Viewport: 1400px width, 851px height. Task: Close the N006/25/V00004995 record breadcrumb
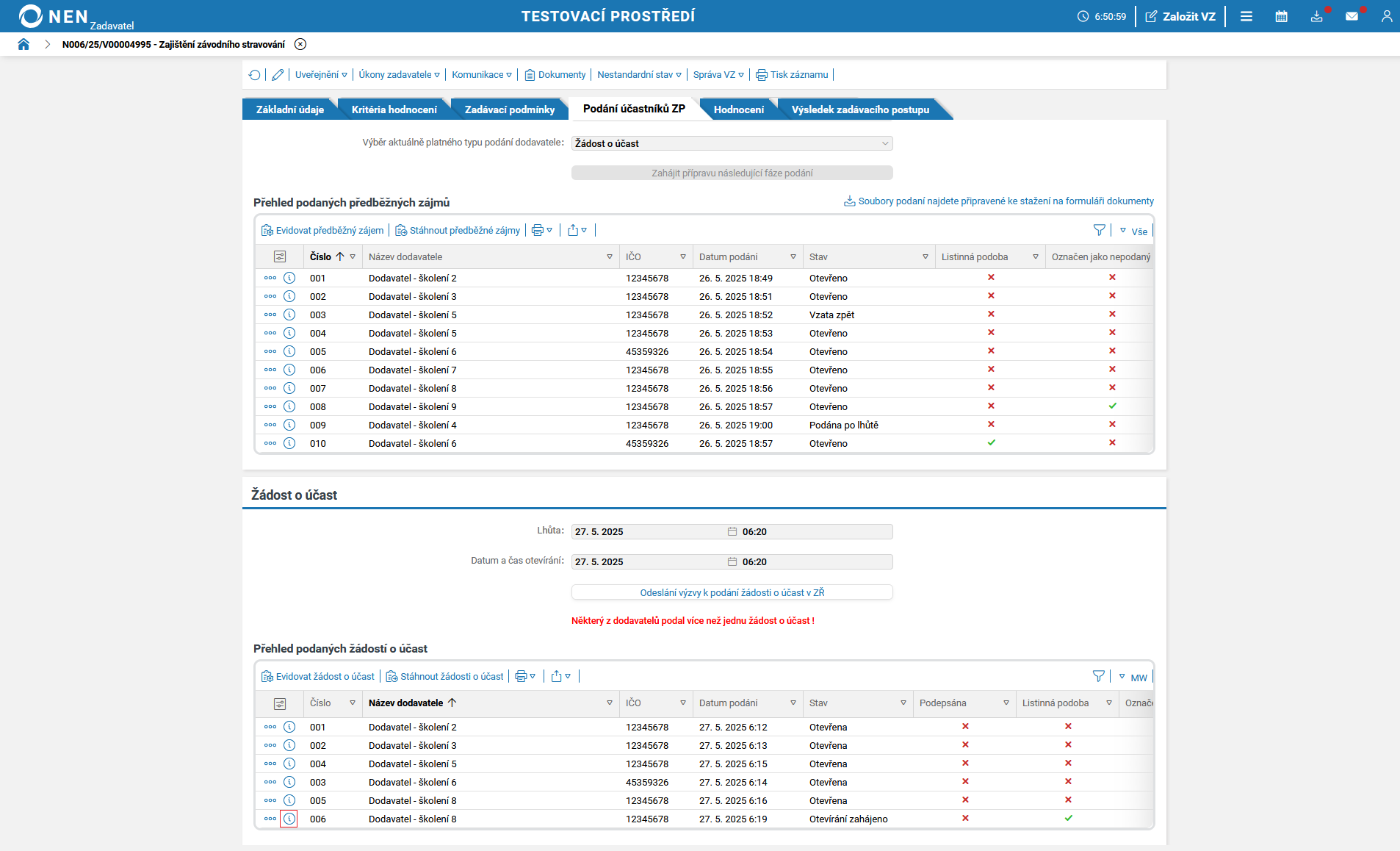coord(300,44)
